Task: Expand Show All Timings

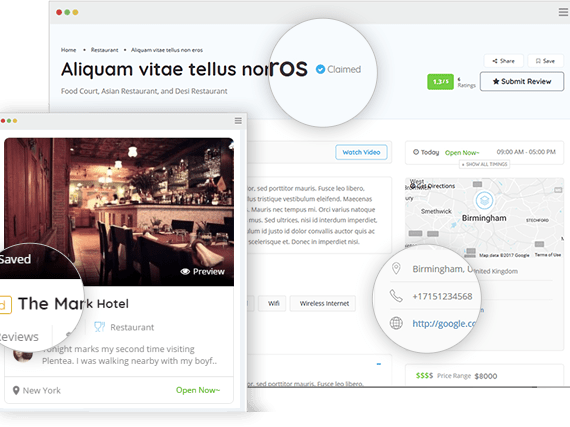Action: (x=484, y=164)
